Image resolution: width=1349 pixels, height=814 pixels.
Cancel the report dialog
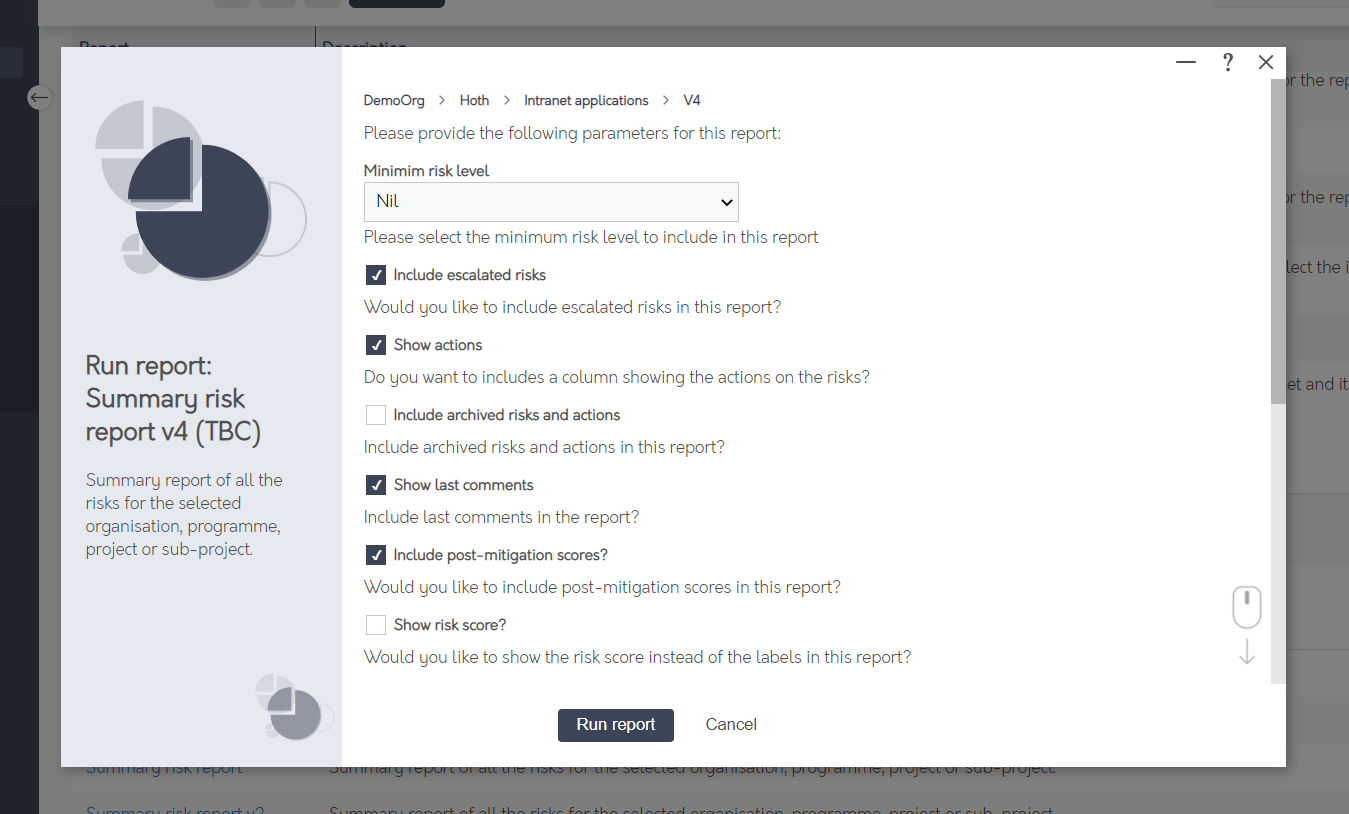click(731, 725)
